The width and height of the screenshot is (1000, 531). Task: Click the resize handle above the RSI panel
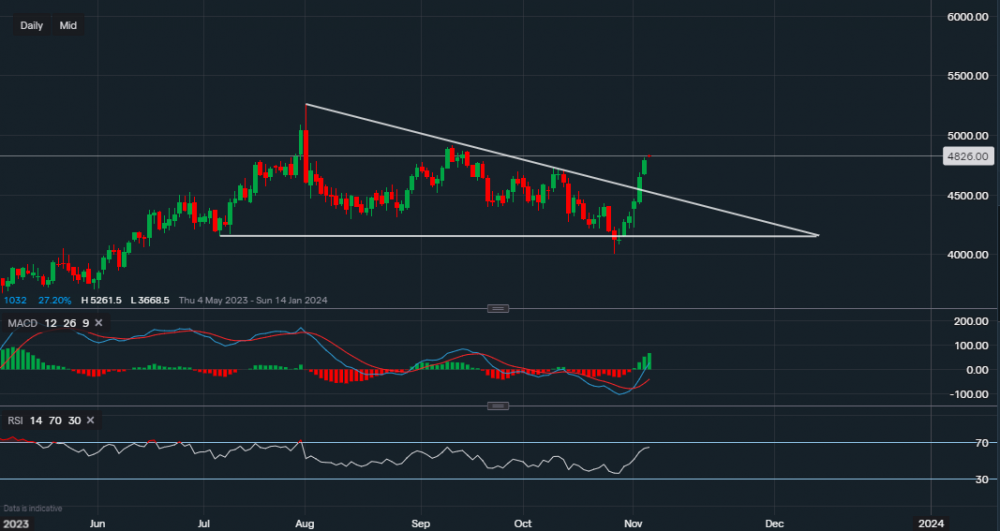497,406
